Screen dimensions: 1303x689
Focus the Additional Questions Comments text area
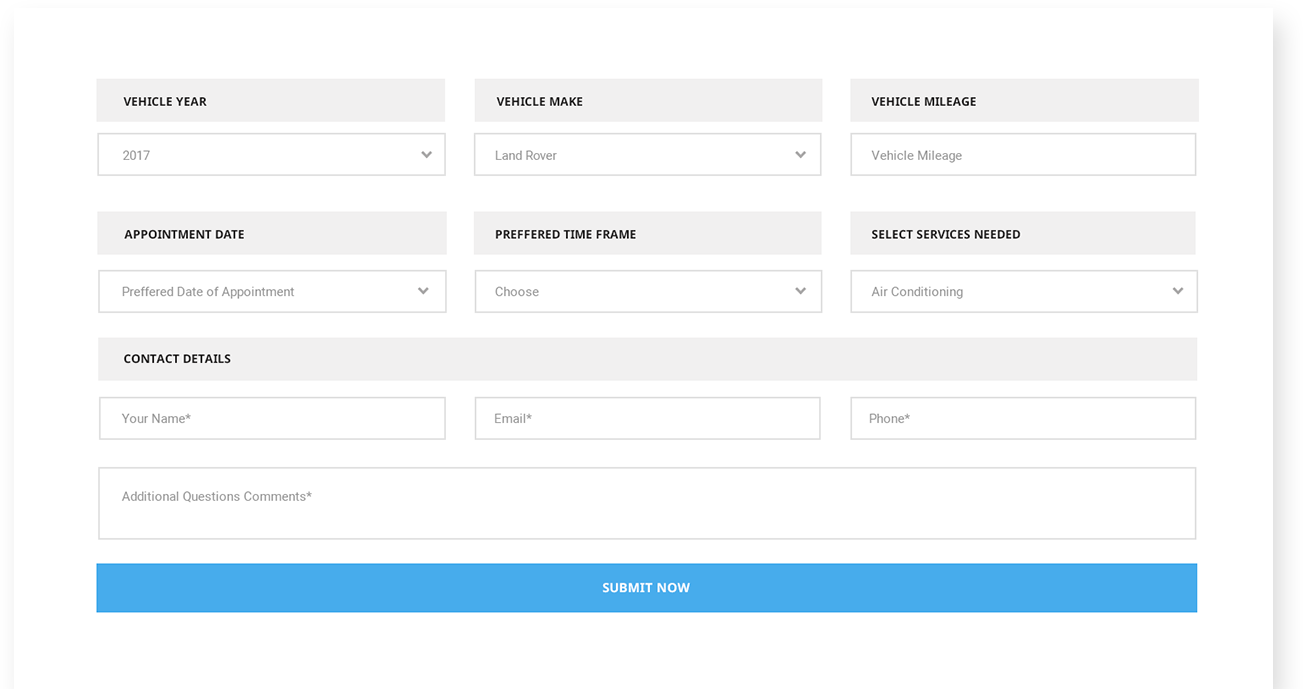(x=647, y=503)
